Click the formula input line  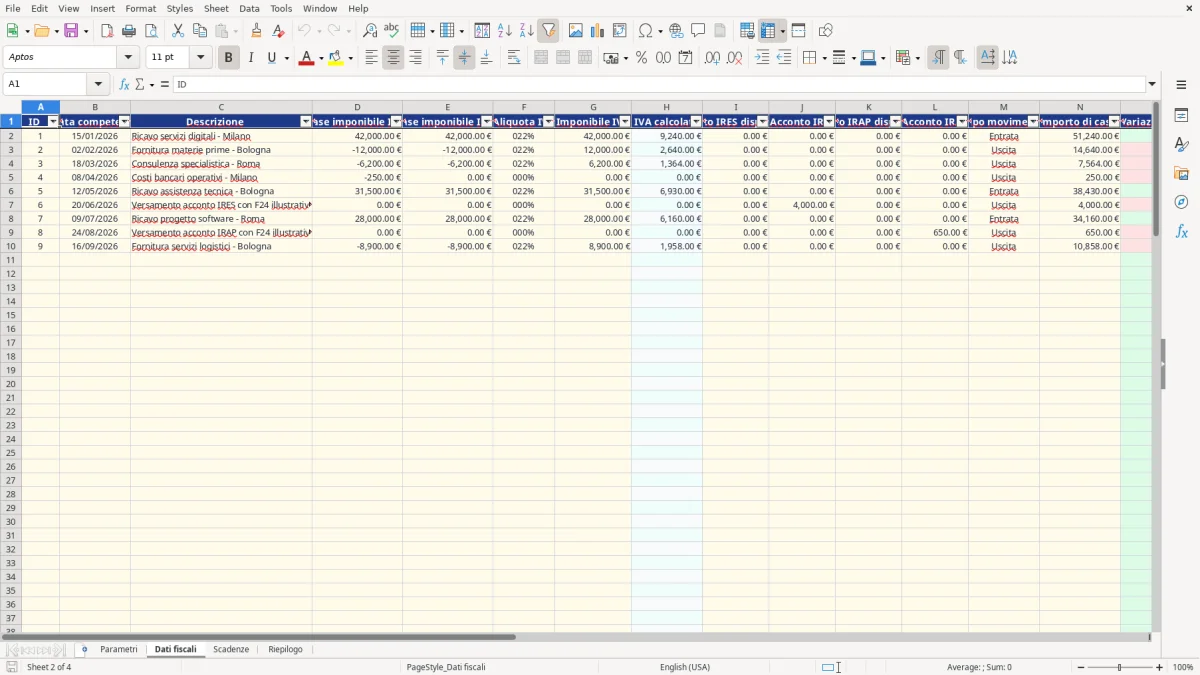[658, 85]
